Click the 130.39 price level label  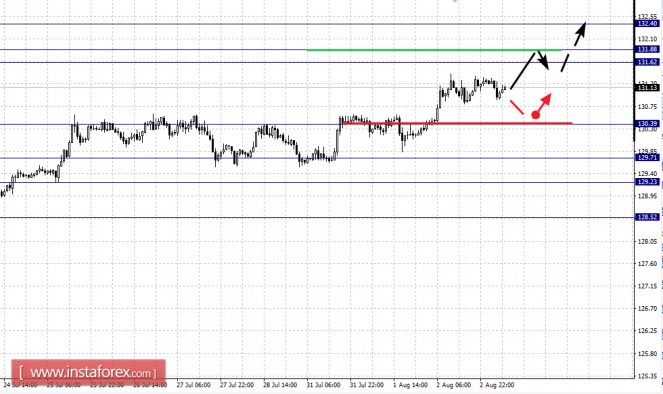[x=647, y=124]
